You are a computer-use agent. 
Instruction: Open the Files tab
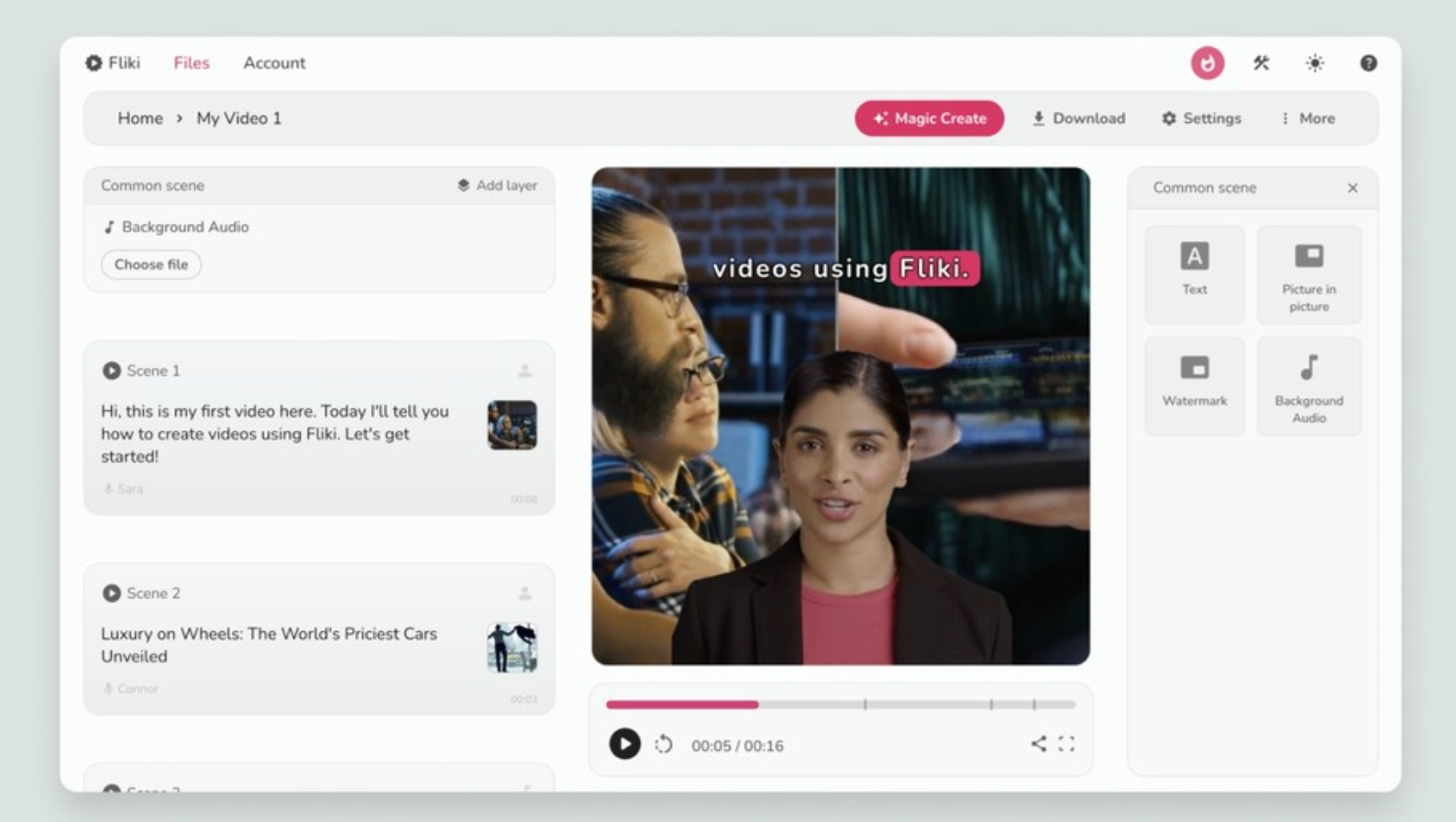[192, 62]
